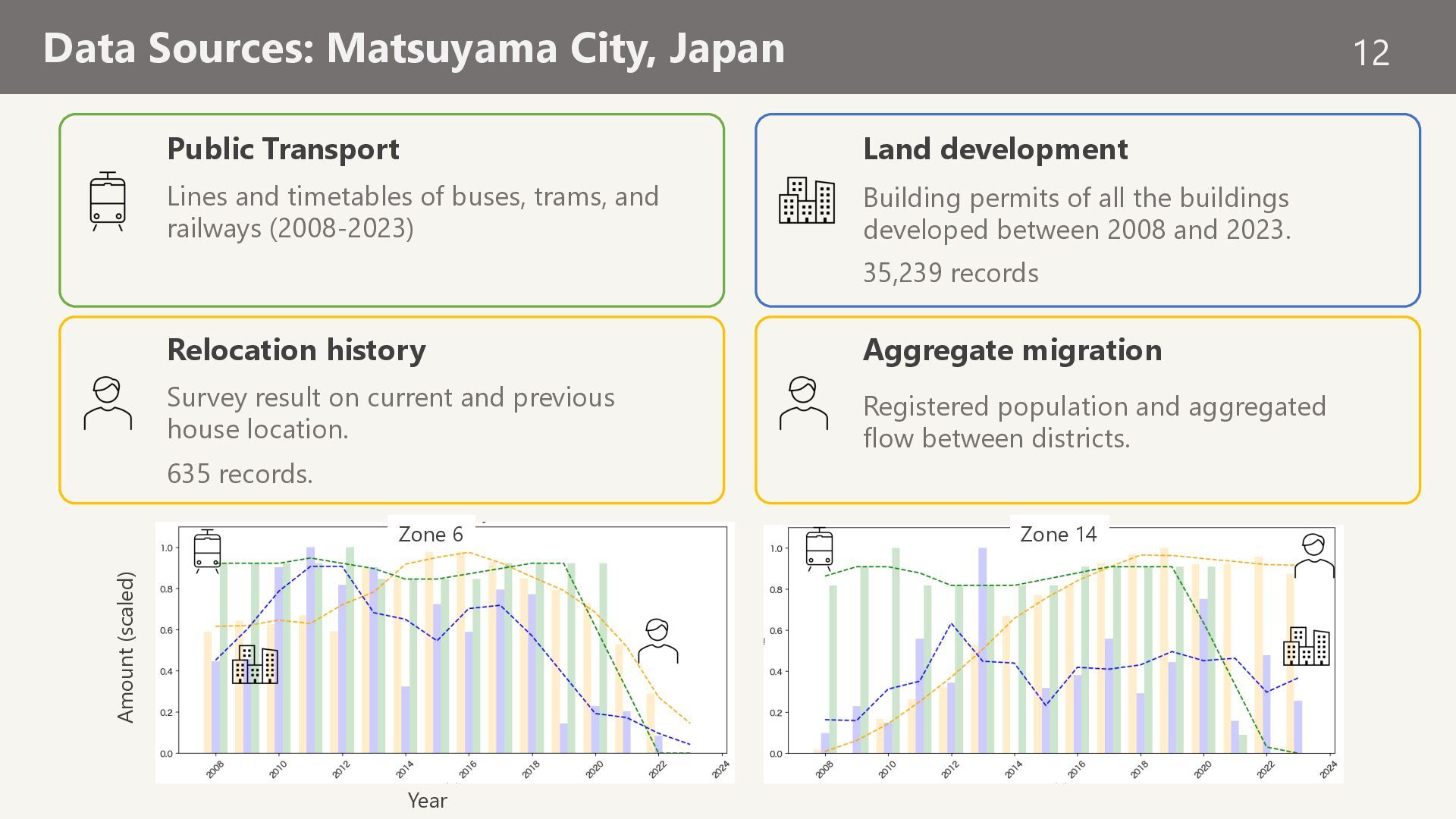The image size is (1456, 819).
Task: Click the Aggregate migration heading
Action: tap(1012, 350)
